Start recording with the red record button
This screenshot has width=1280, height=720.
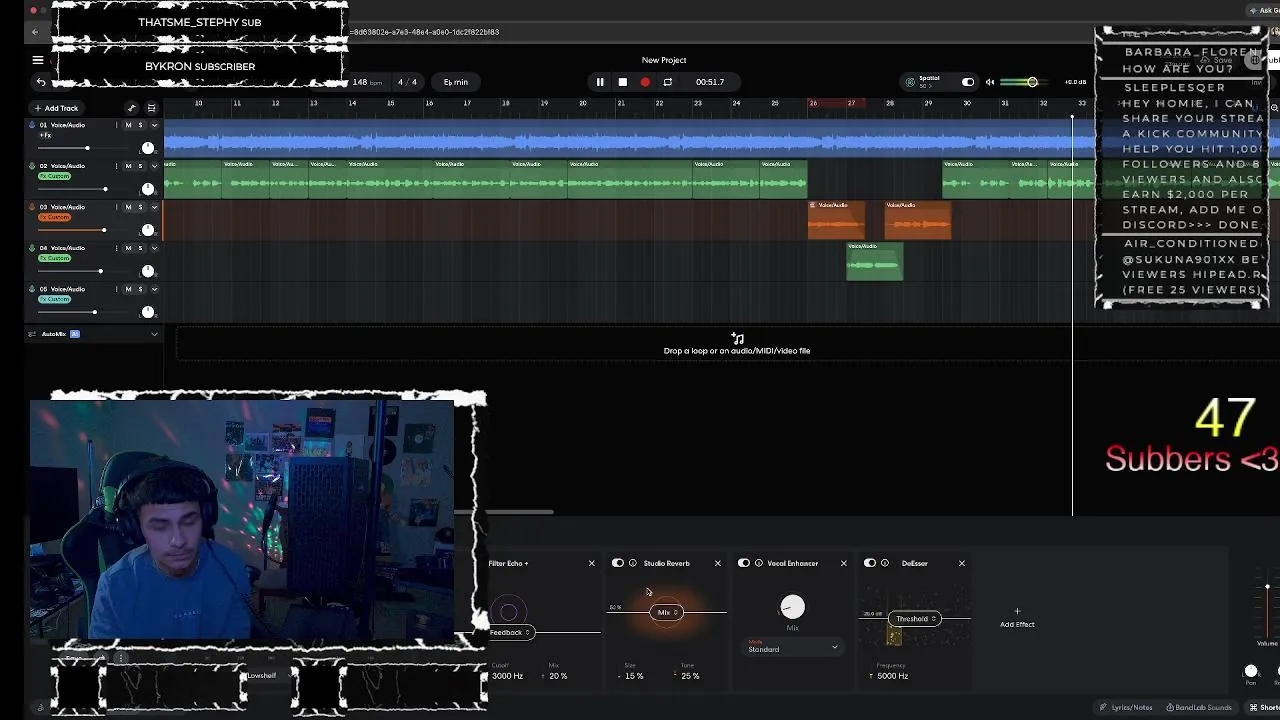[x=645, y=82]
